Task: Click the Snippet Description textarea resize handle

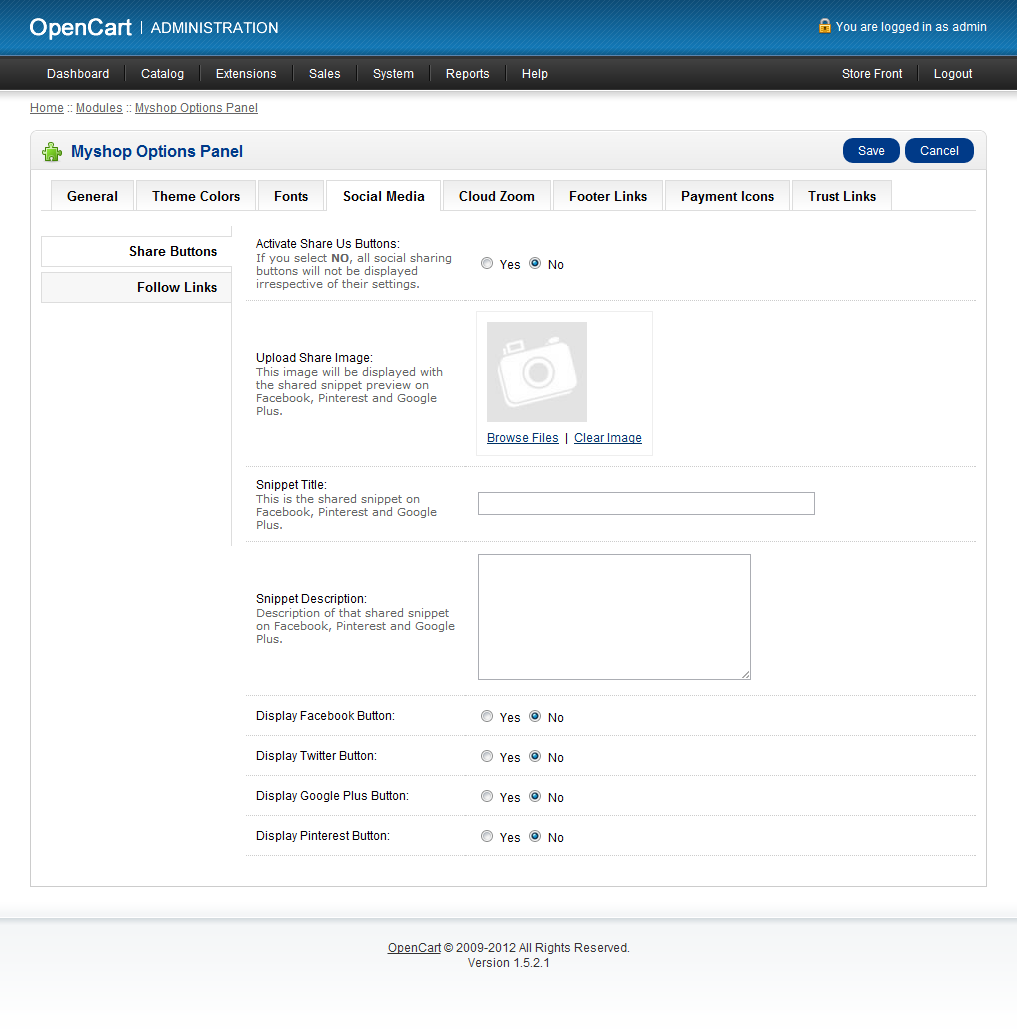Action: click(746, 675)
